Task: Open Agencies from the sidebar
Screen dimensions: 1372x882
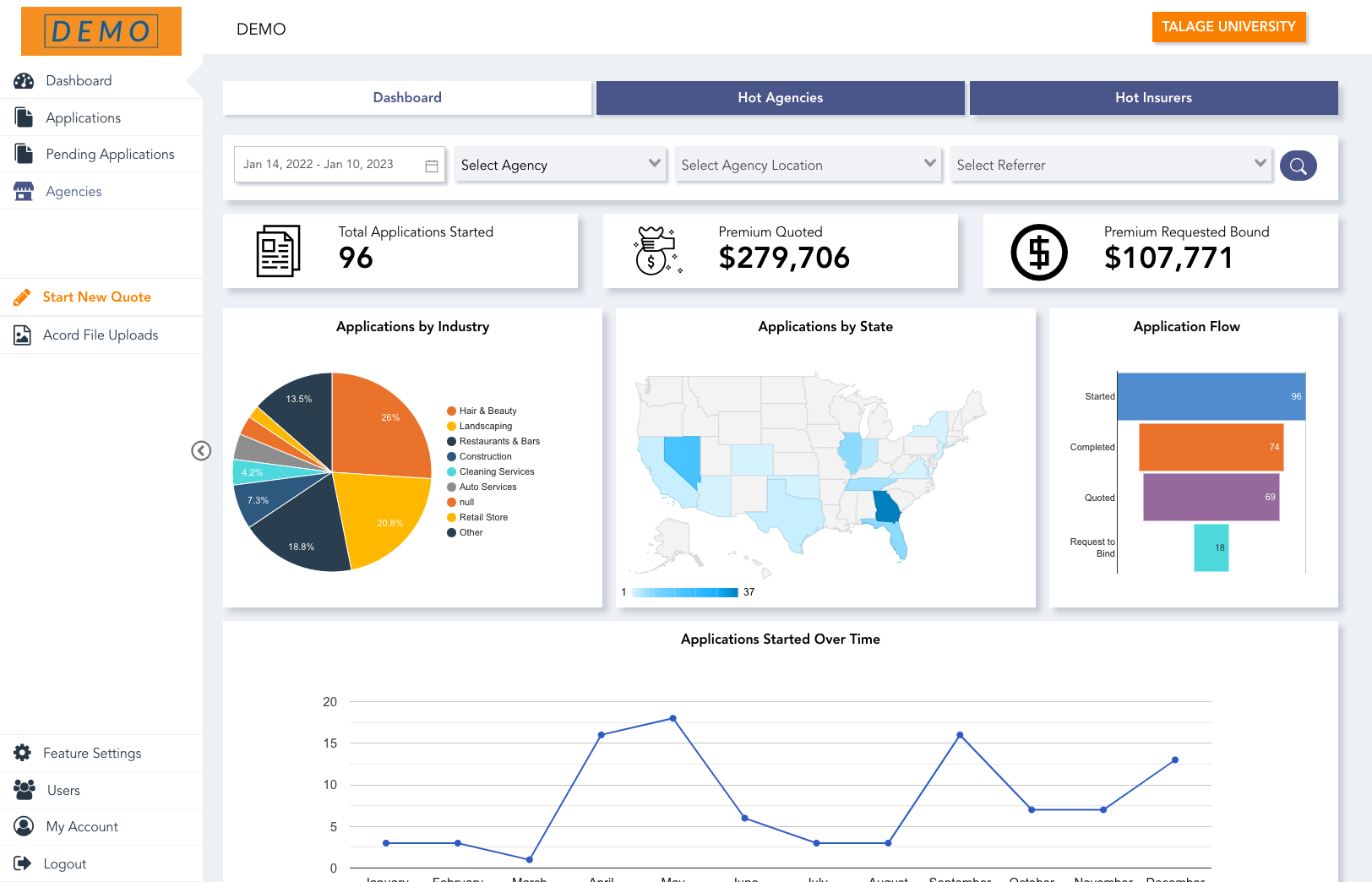Action: (x=73, y=191)
